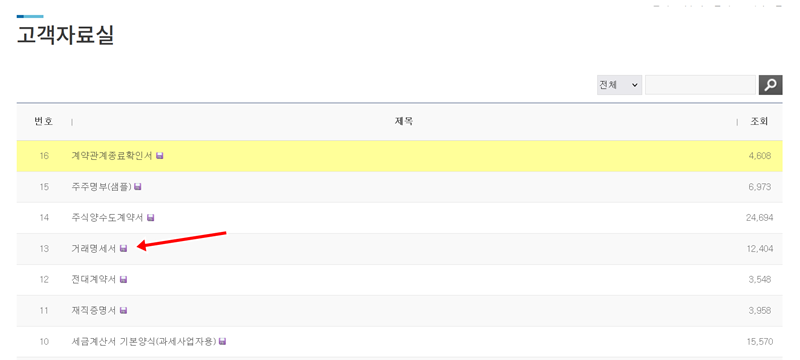Image resolution: width=800 pixels, height=360 pixels.
Task: Open the 전체 search category dropdown
Action: coord(619,85)
